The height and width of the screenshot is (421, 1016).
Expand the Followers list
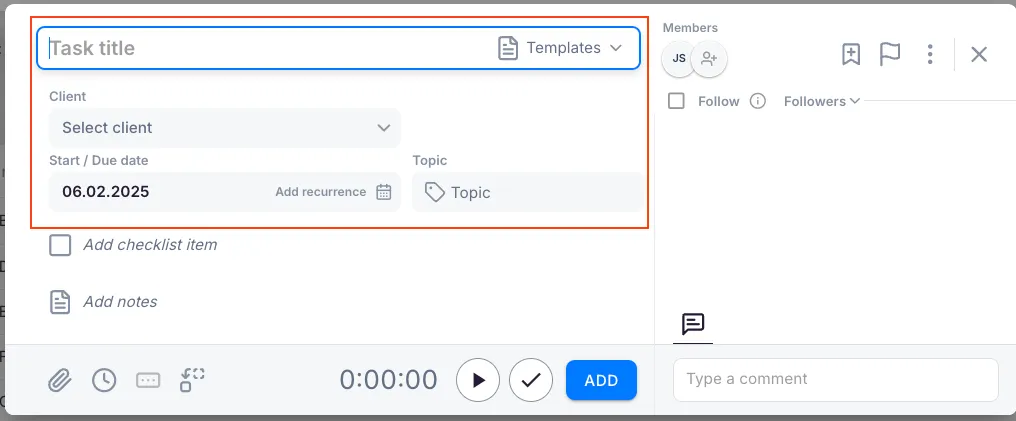point(821,101)
